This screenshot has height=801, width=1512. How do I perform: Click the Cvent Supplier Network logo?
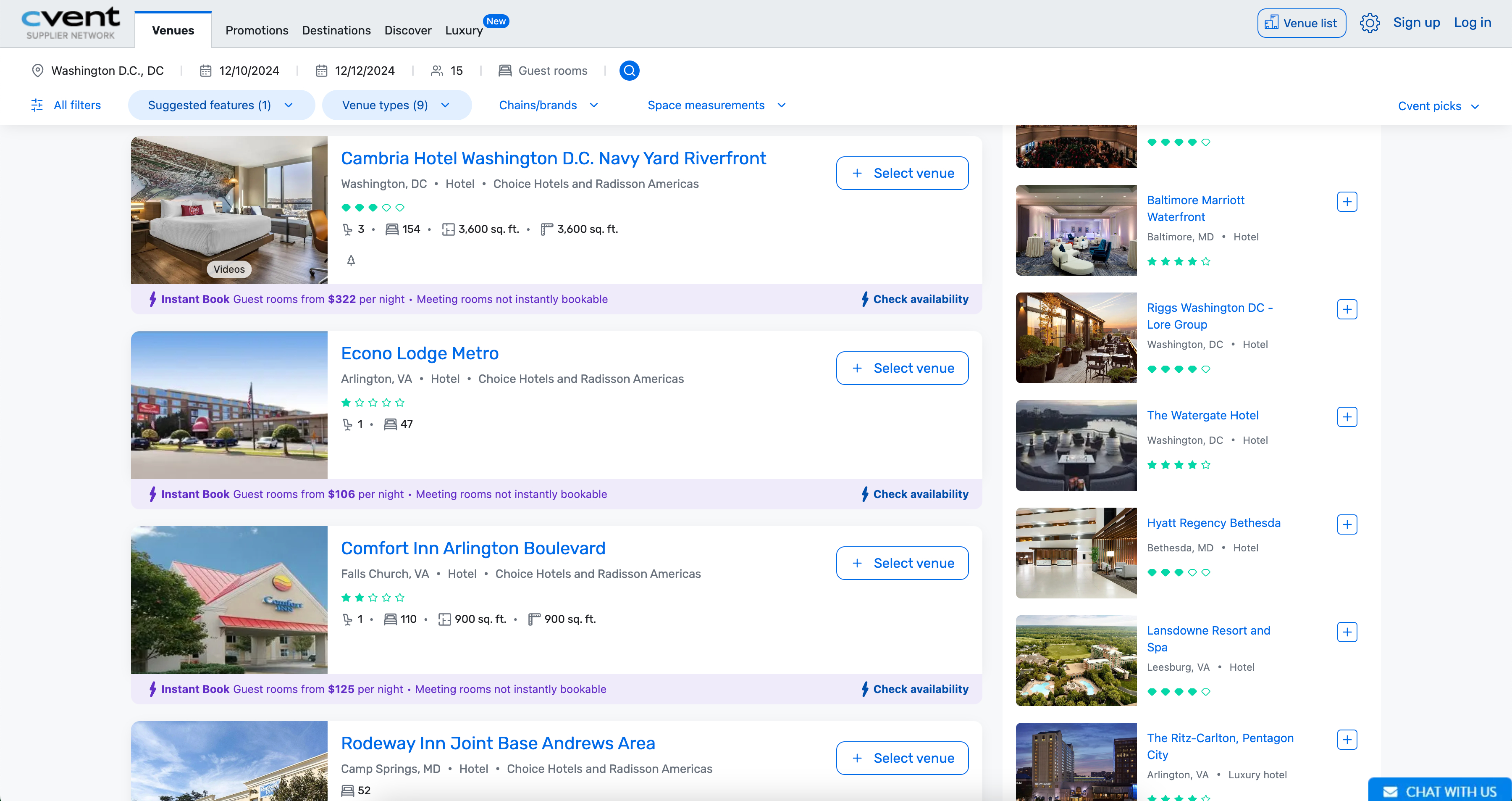(71, 24)
